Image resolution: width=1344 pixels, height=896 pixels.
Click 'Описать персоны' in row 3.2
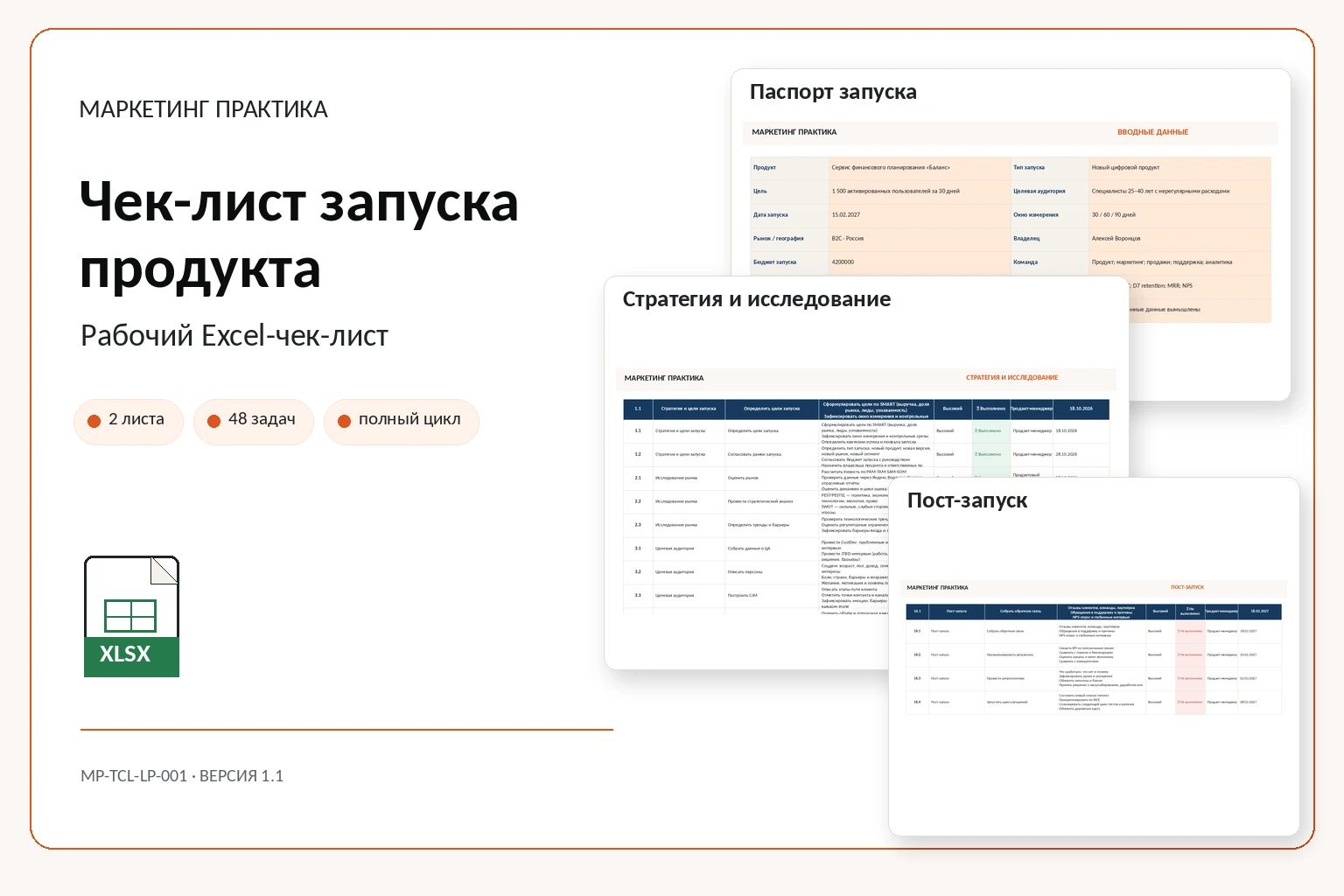click(x=745, y=572)
